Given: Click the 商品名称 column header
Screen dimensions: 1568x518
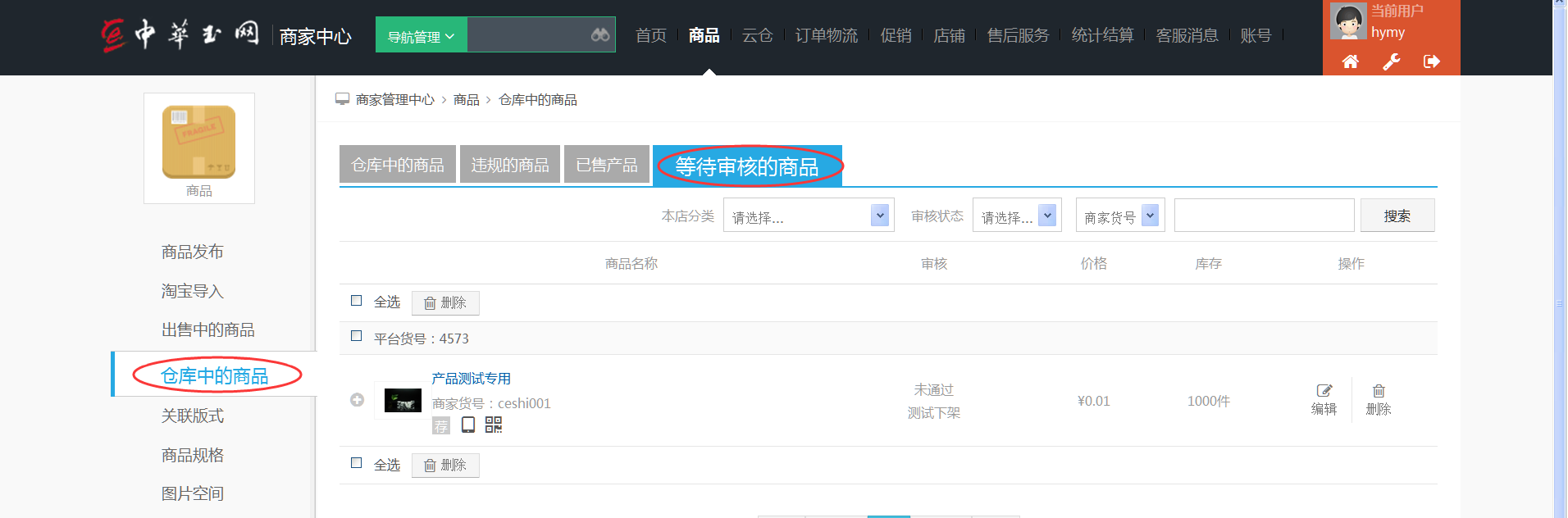Looking at the screenshot, I should tap(631, 263).
